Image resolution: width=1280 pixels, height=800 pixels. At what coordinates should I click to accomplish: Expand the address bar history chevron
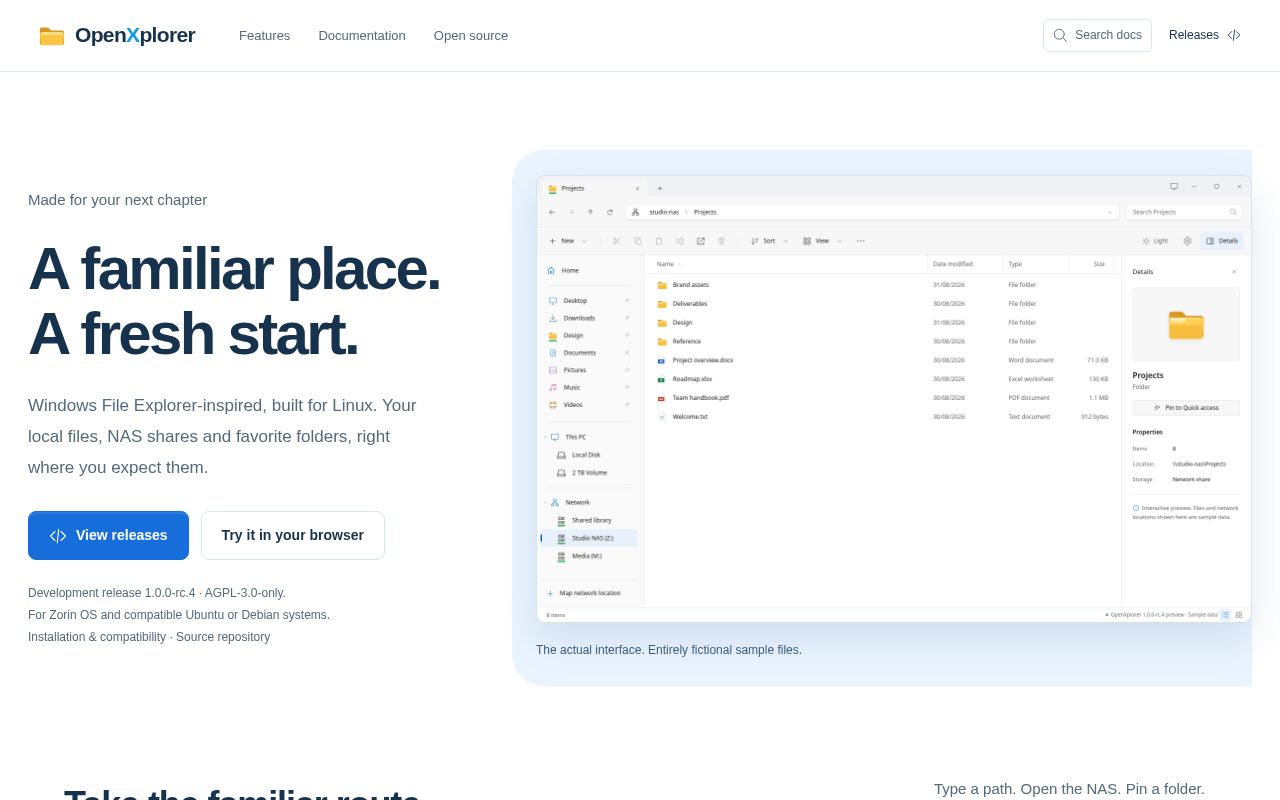click(1109, 212)
